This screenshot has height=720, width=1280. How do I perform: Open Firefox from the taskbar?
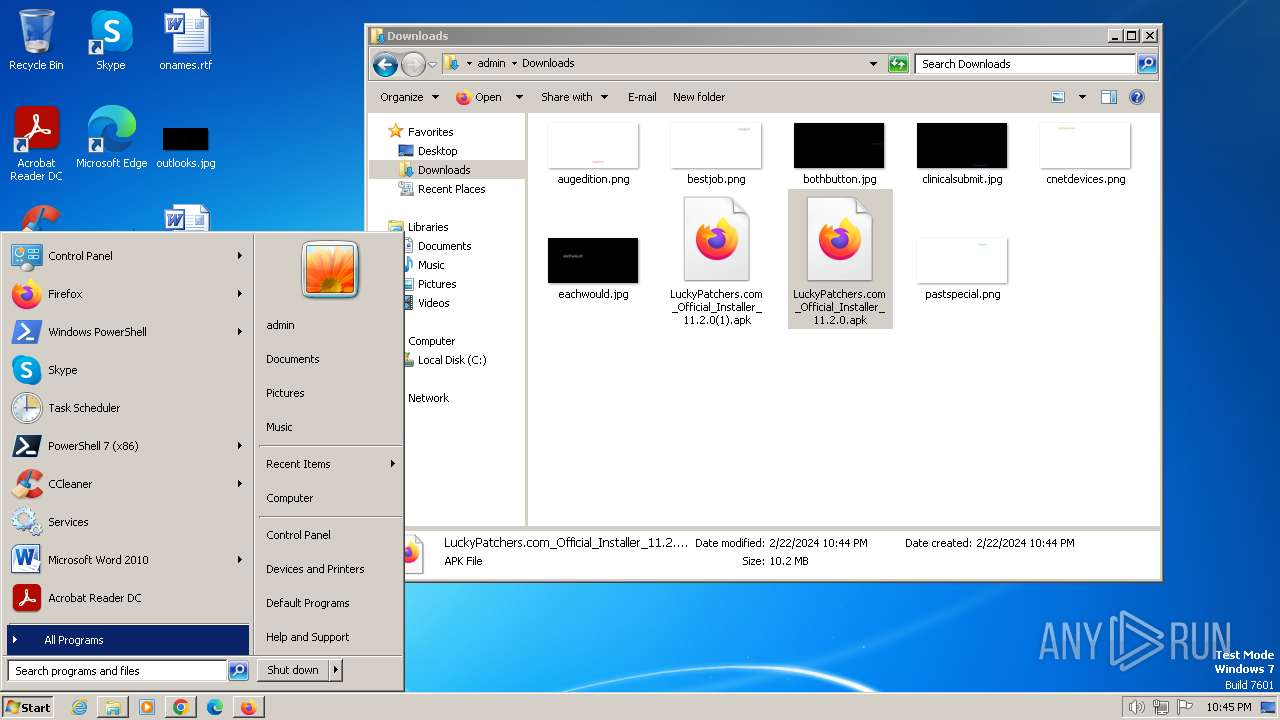click(248, 707)
